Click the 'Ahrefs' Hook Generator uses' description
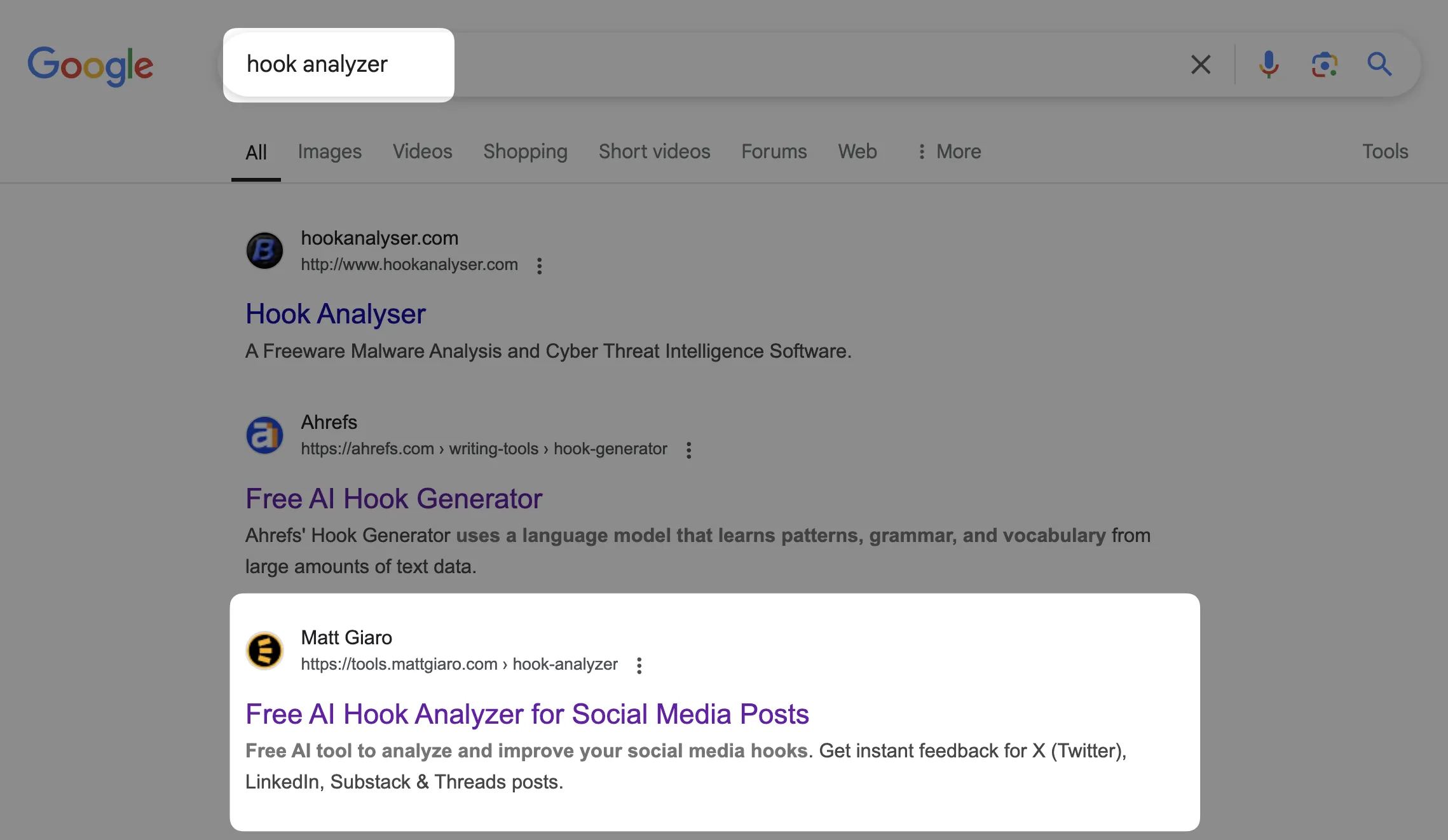The width and height of the screenshot is (1448, 840). 697,551
